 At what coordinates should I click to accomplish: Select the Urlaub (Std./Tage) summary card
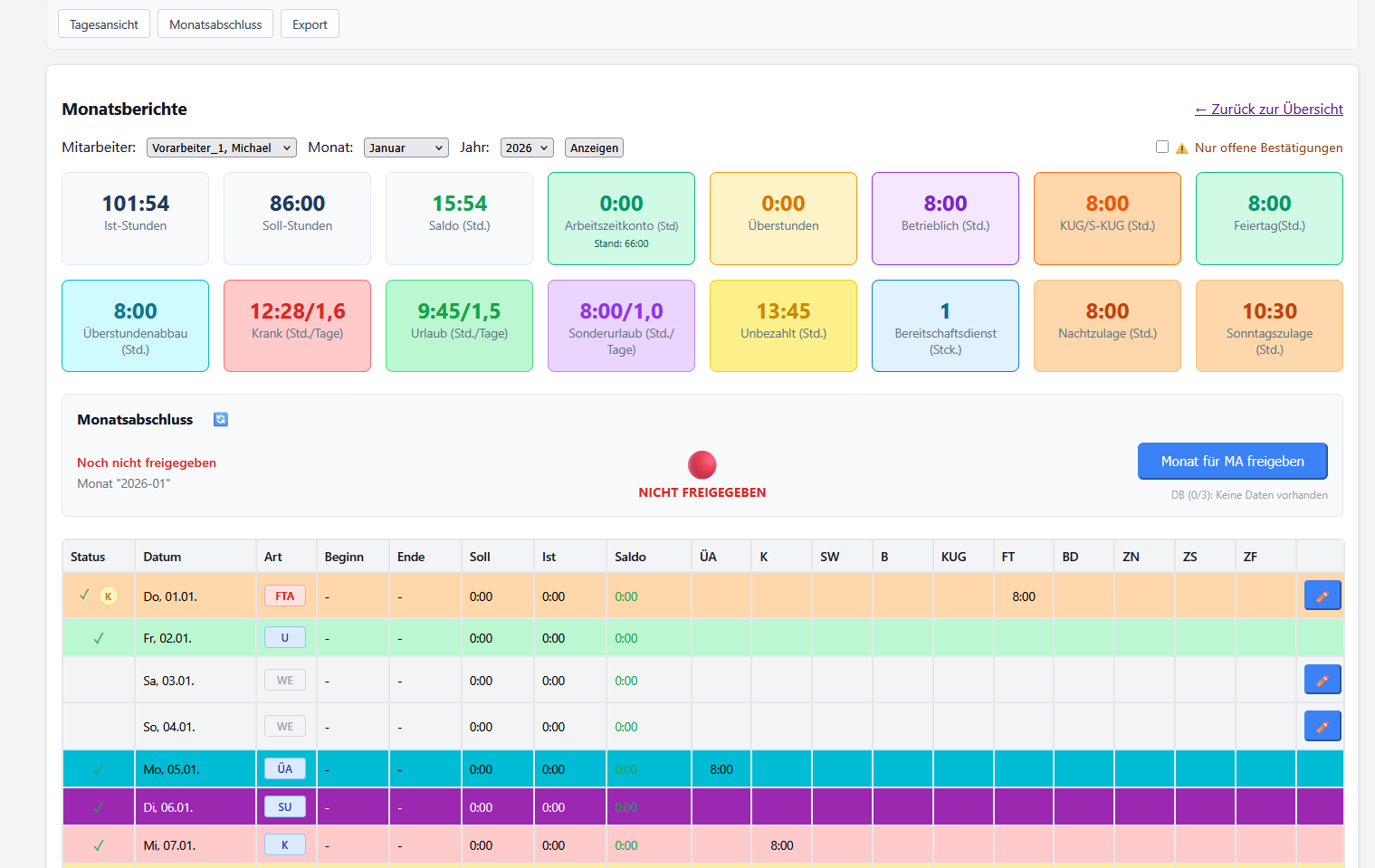[459, 326]
